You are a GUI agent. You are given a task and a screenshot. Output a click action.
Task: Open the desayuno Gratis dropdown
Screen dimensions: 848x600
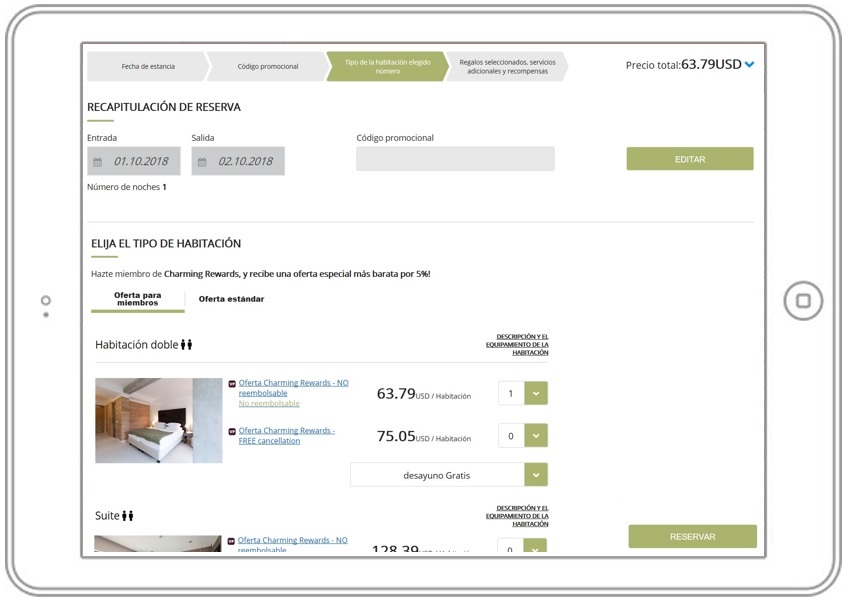point(536,475)
